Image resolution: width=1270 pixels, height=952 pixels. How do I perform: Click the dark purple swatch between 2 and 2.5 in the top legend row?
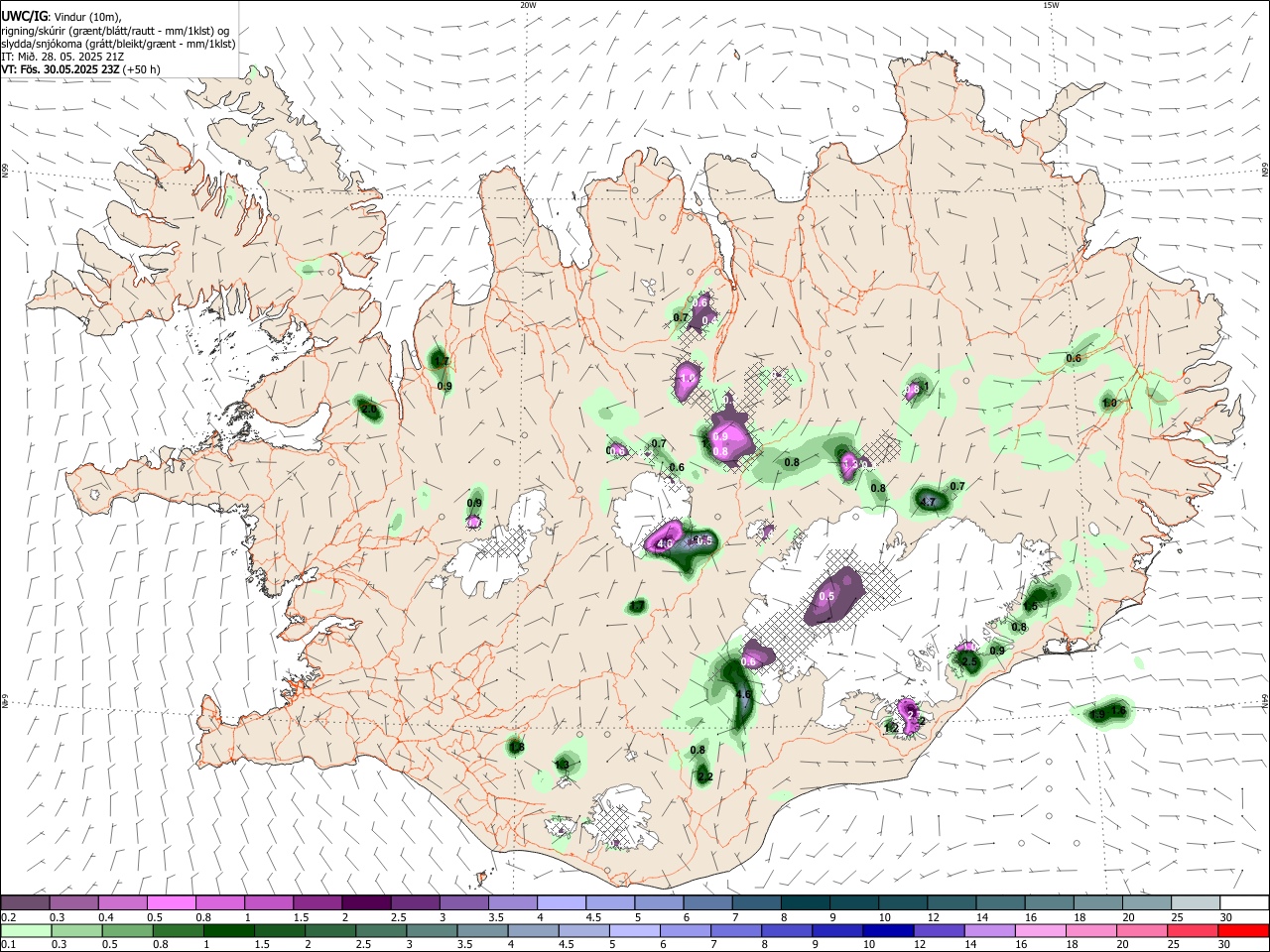click(365, 902)
